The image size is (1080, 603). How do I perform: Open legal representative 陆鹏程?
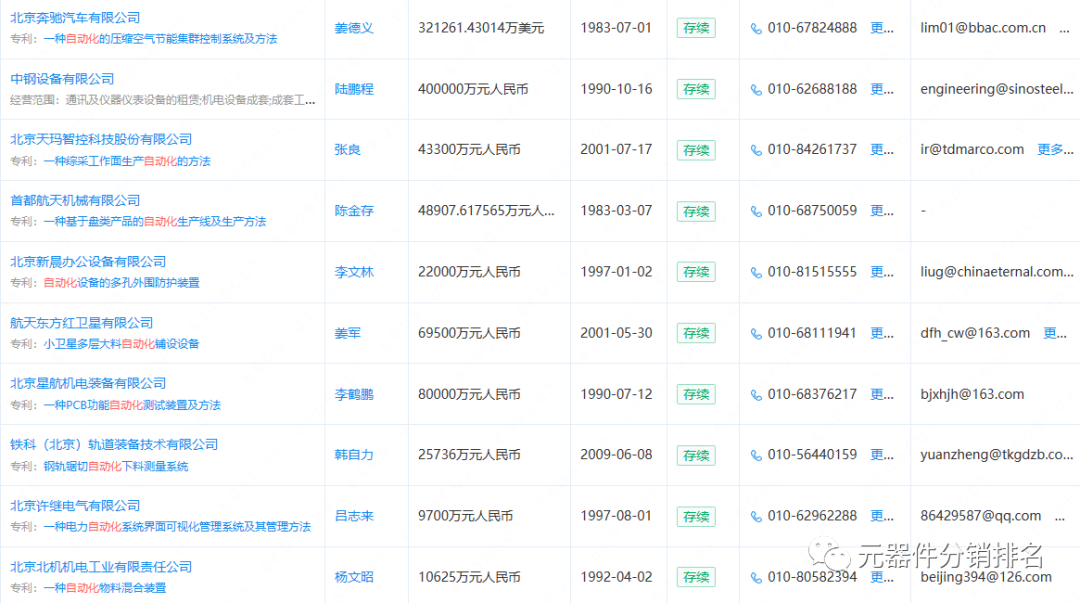pyautogui.click(x=354, y=89)
